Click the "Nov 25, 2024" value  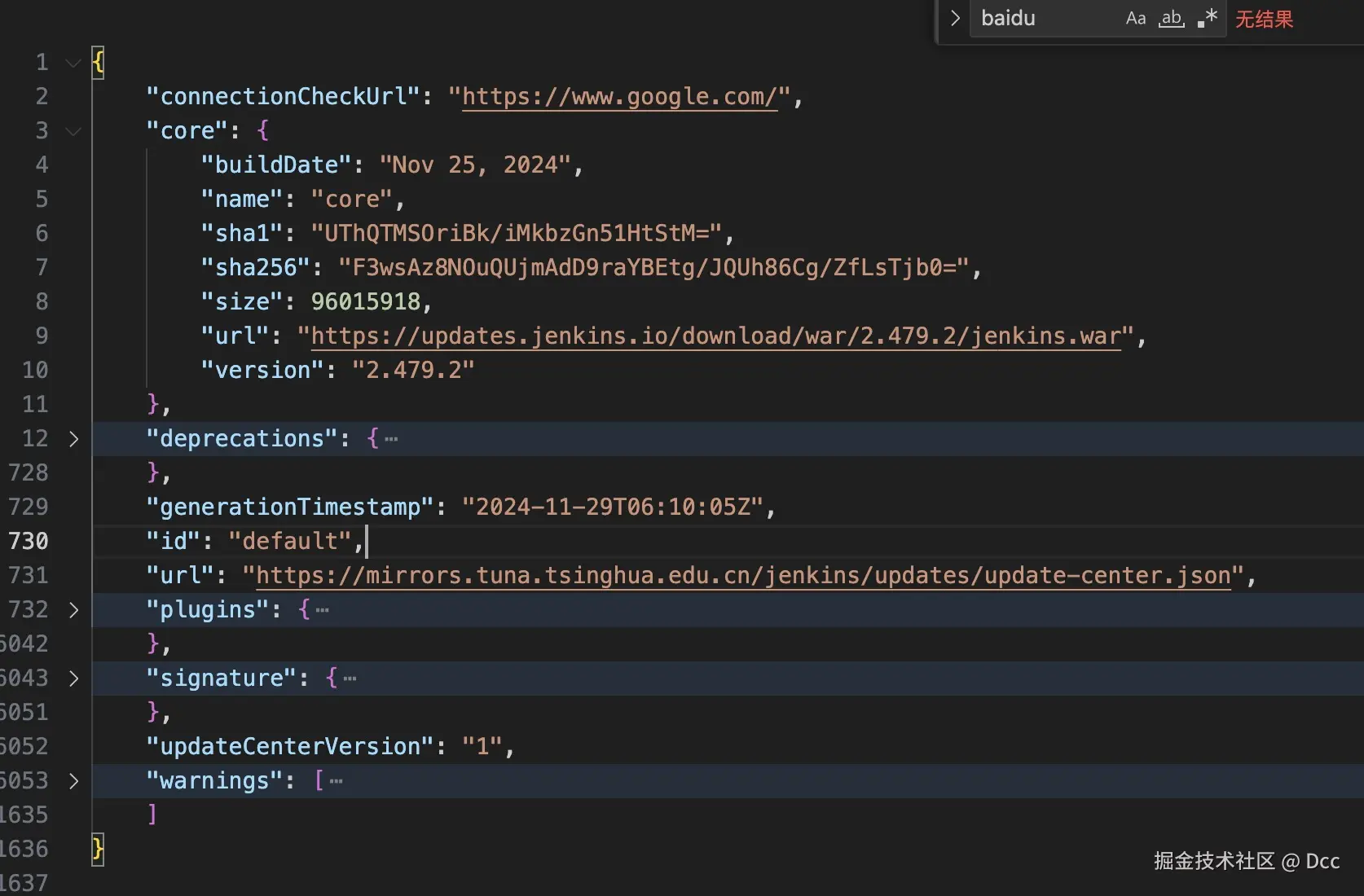(x=475, y=165)
